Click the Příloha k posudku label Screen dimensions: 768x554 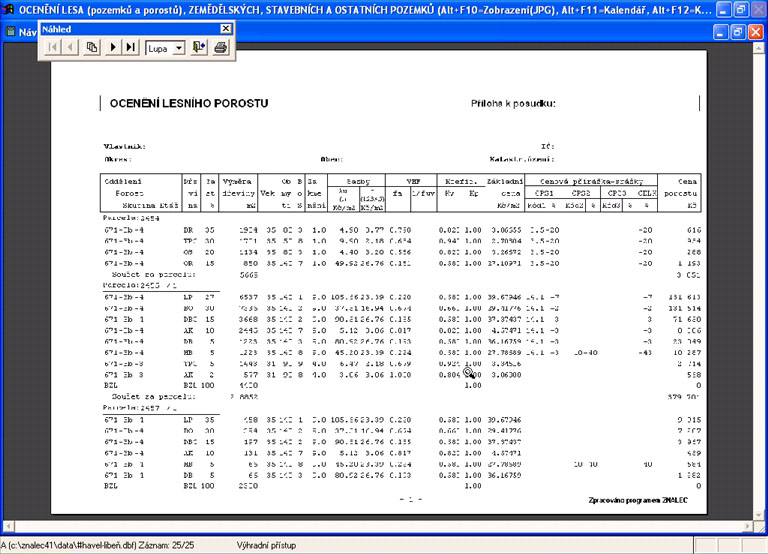pos(513,103)
